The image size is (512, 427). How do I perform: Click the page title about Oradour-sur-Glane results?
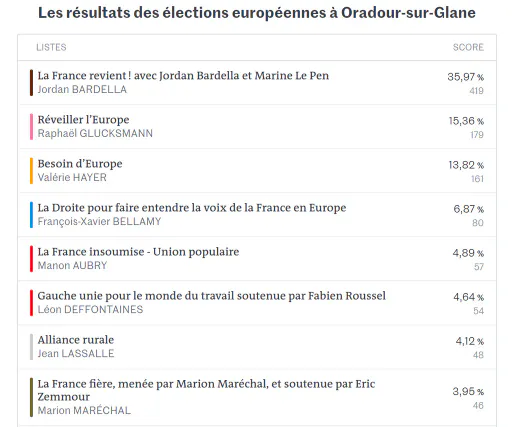(x=257, y=13)
